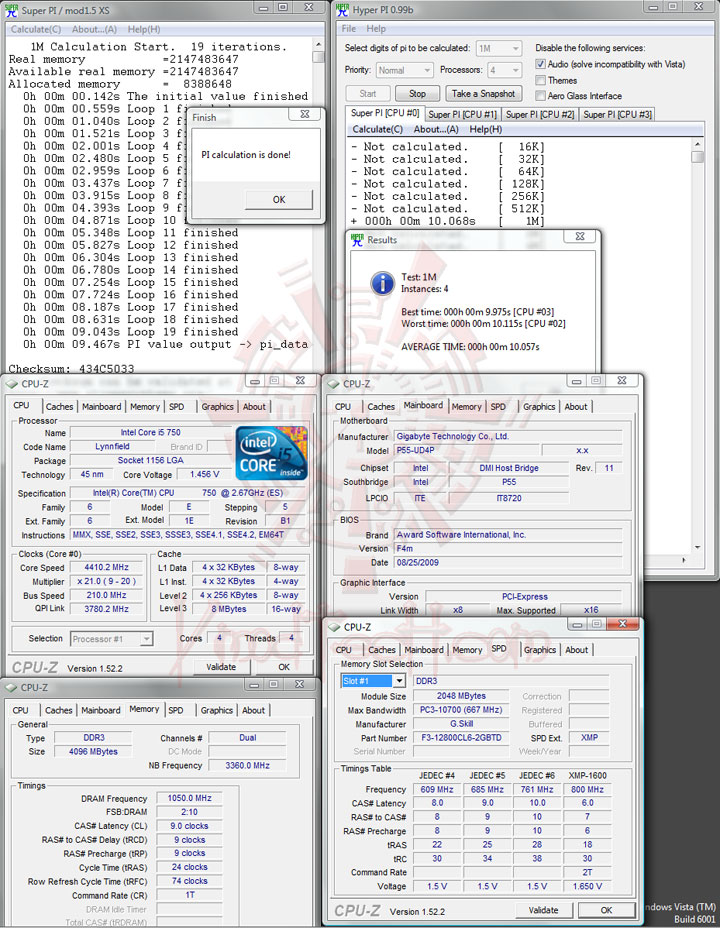Click CPU-Z processor window title icon
The width and height of the screenshot is (720, 928).
point(12,384)
